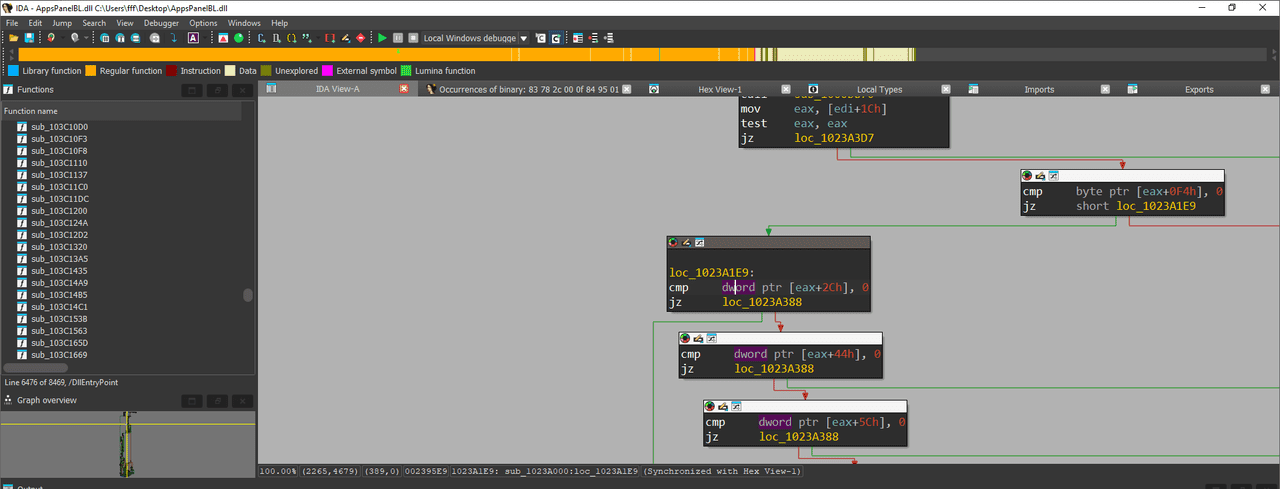Click the green circle toolbar icon
The width and height of the screenshot is (1280, 489).
point(238,38)
